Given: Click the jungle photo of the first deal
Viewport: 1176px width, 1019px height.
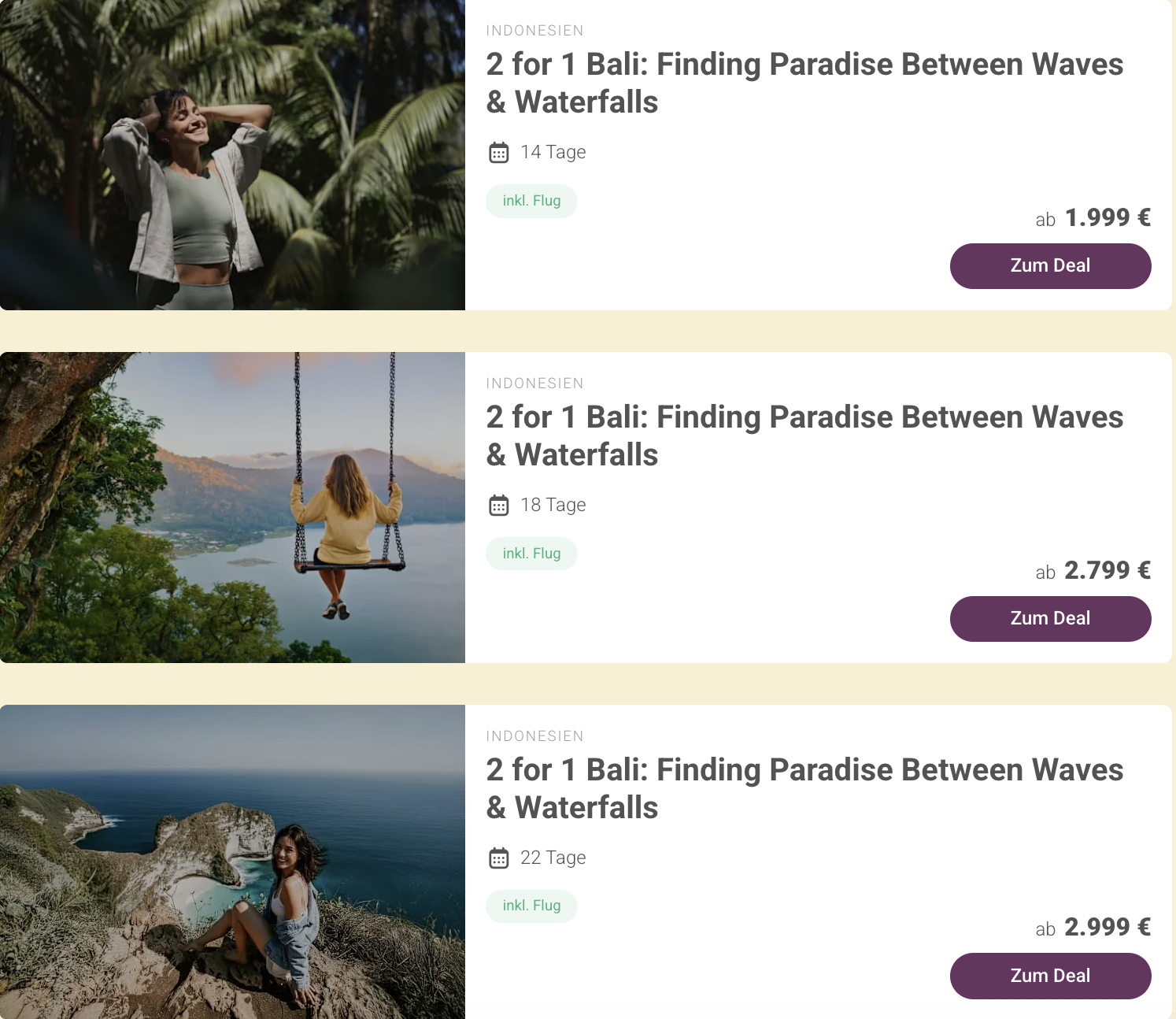Looking at the screenshot, I should click(233, 155).
